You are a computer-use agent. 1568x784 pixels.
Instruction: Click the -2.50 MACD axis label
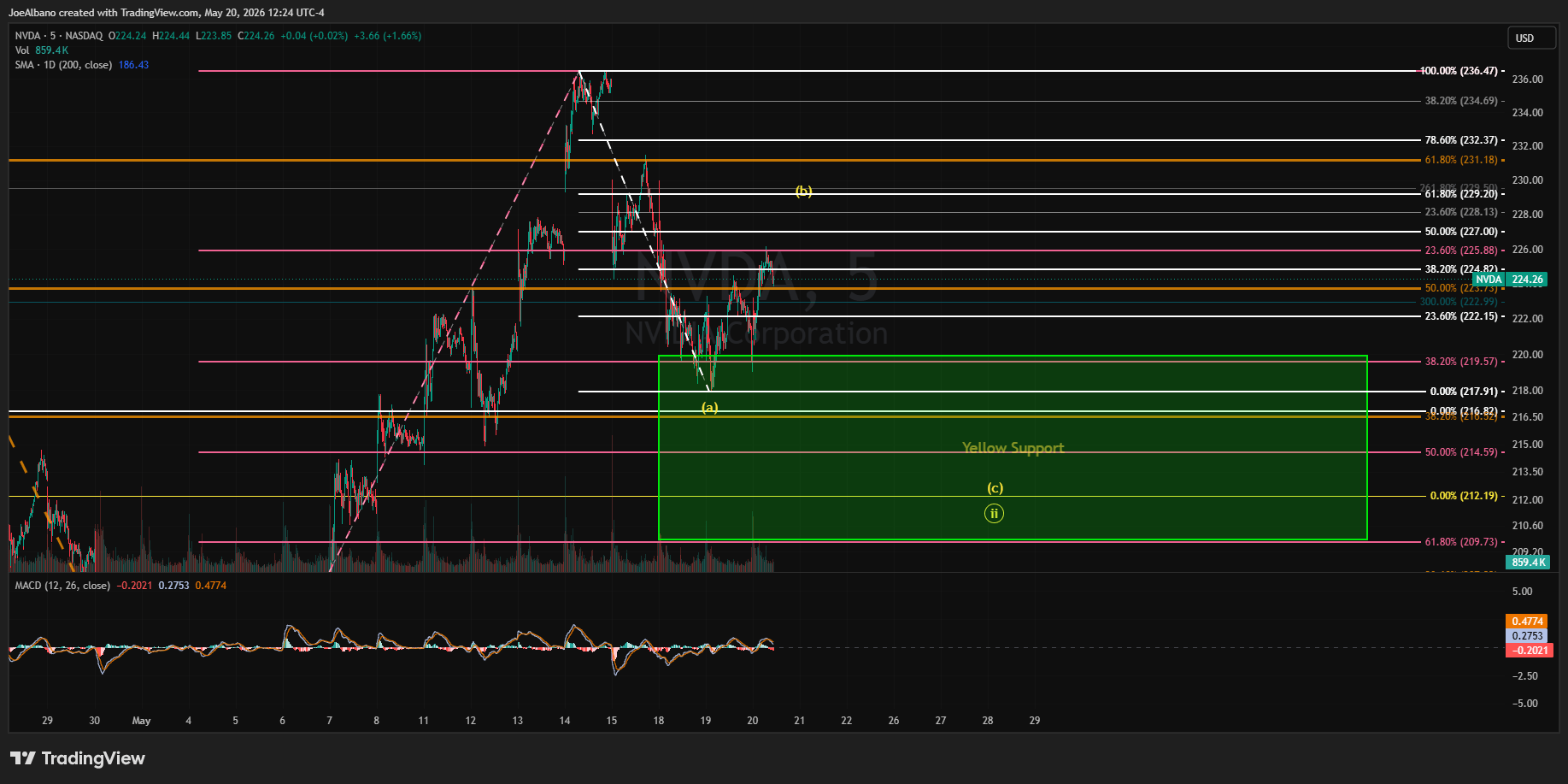(1525, 676)
